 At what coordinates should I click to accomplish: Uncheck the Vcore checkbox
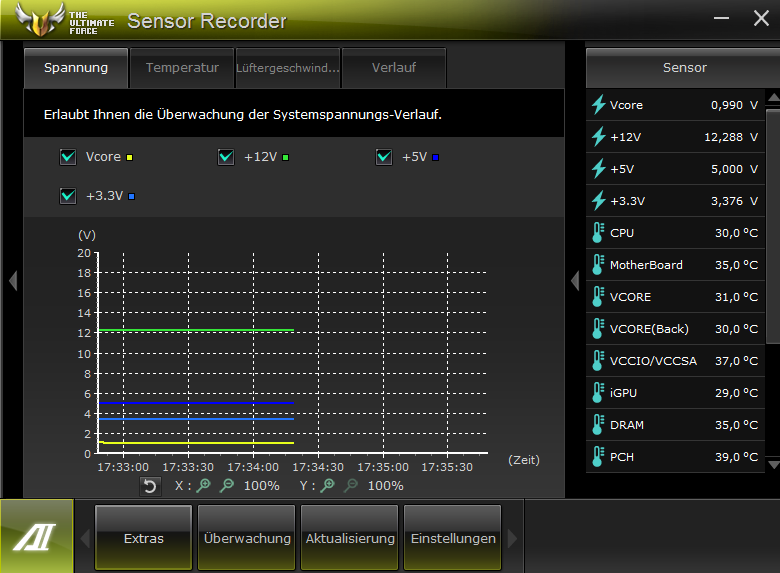click(x=68, y=157)
